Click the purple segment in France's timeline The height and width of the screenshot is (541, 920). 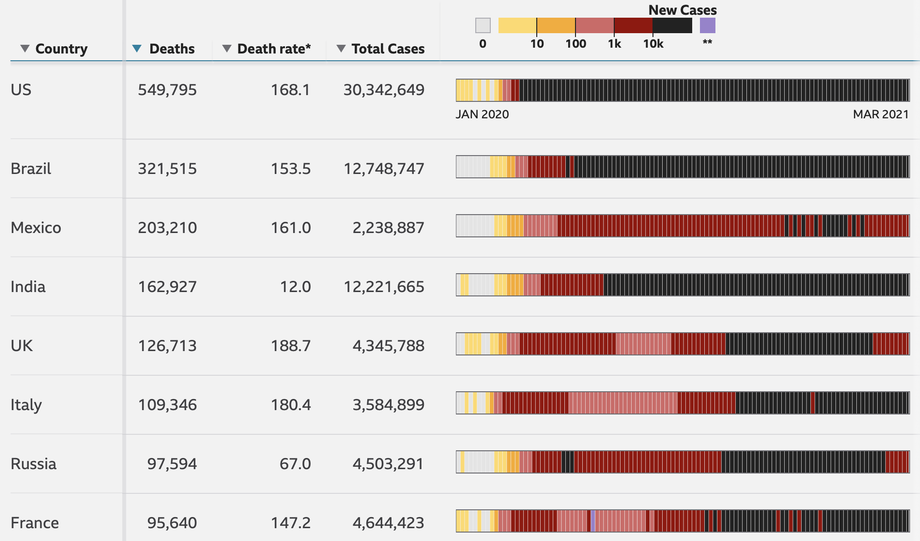[x=593, y=521]
